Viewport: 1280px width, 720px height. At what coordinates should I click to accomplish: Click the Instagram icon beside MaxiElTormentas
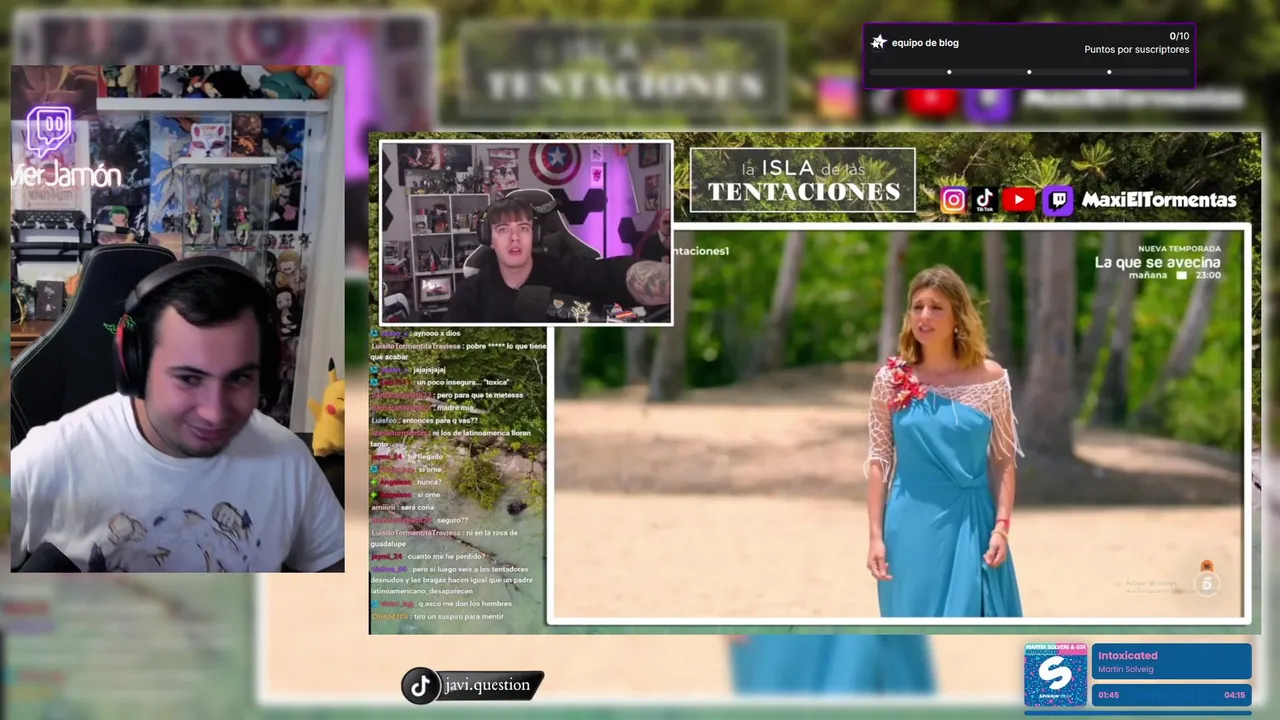click(953, 200)
